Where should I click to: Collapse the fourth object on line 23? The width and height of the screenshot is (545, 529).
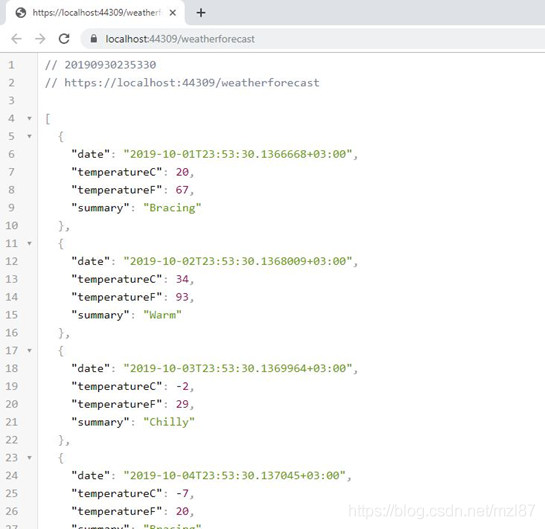pos(30,458)
